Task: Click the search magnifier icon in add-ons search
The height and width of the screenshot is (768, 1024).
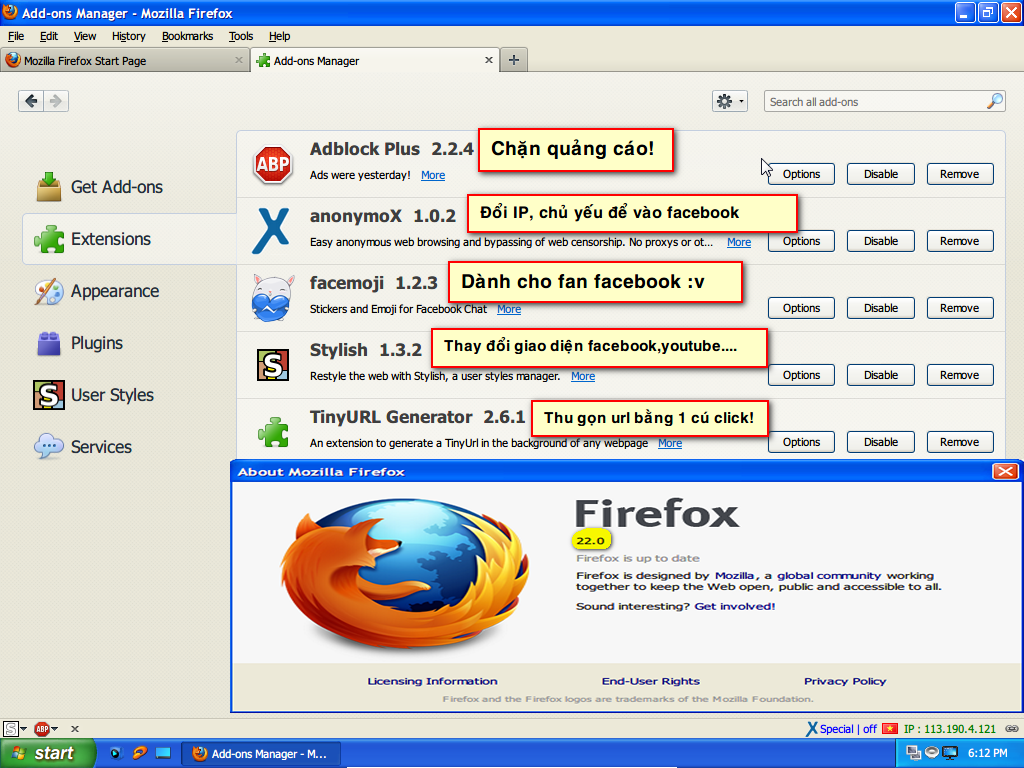Action: pos(995,101)
